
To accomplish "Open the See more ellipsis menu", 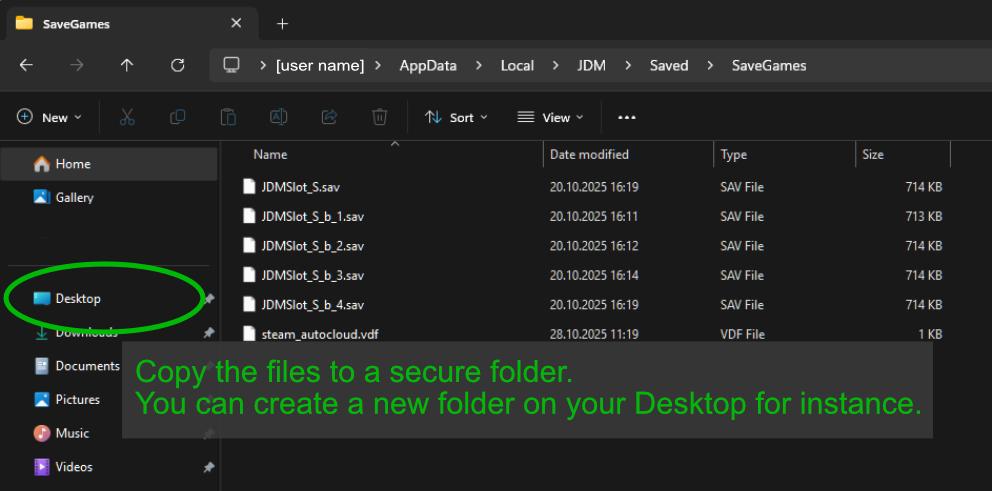I will pos(627,117).
